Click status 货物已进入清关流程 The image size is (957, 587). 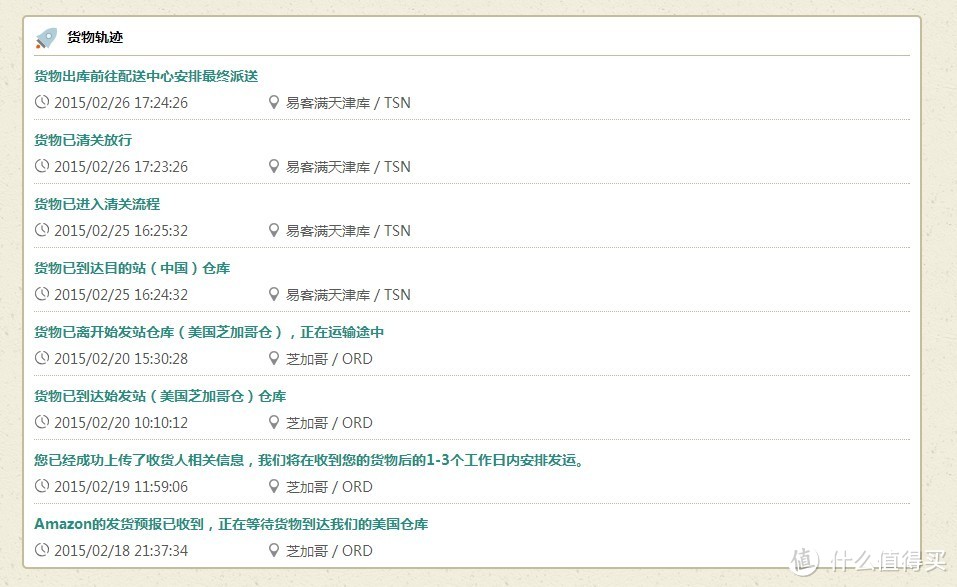(x=97, y=204)
